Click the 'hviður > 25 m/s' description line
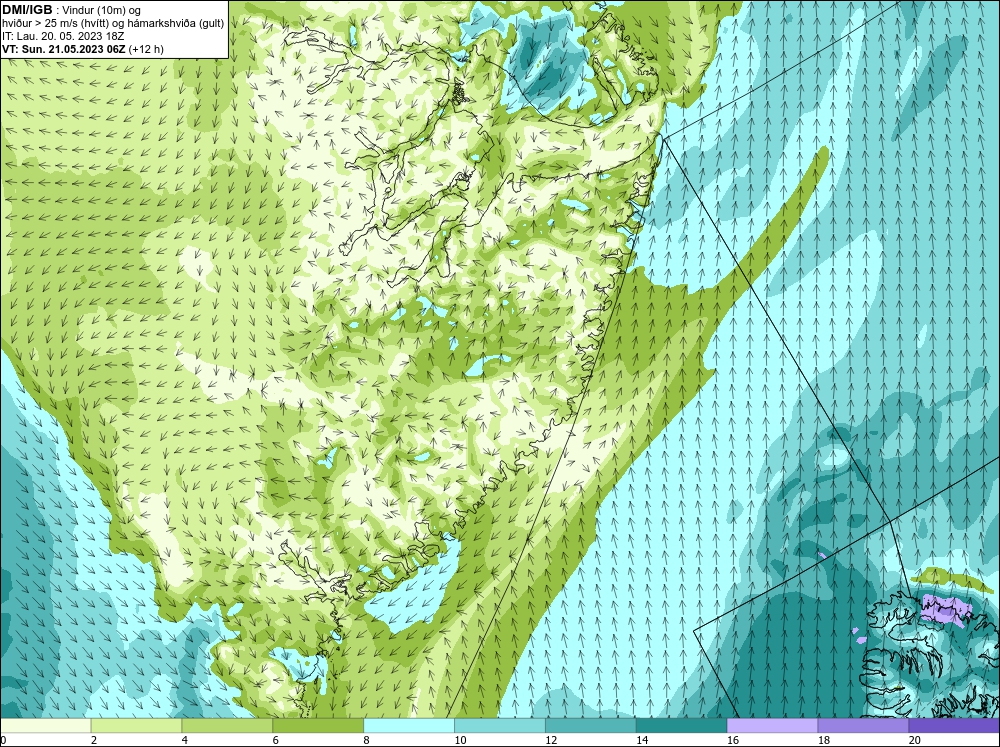The image size is (1000, 747). 113,23
